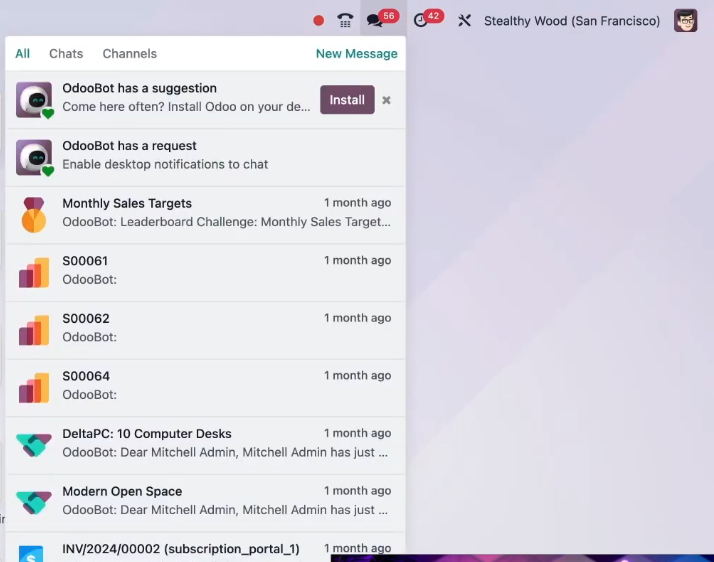This screenshot has width=714, height=562.
Task: Switch to the Chats tab
Action: (66, 54)
